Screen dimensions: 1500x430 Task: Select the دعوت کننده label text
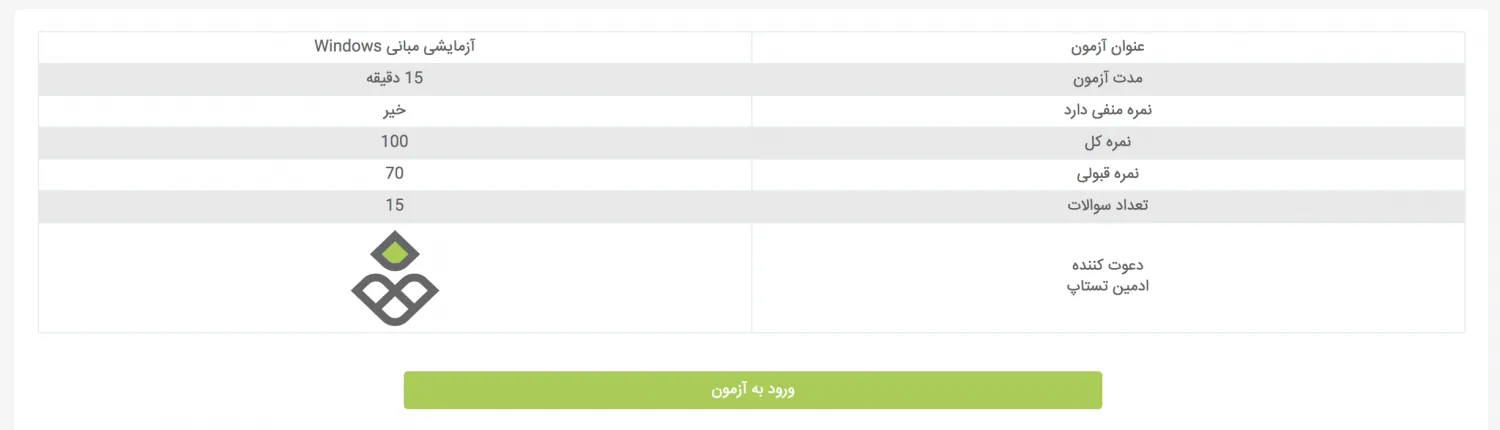pos(1107,265)
